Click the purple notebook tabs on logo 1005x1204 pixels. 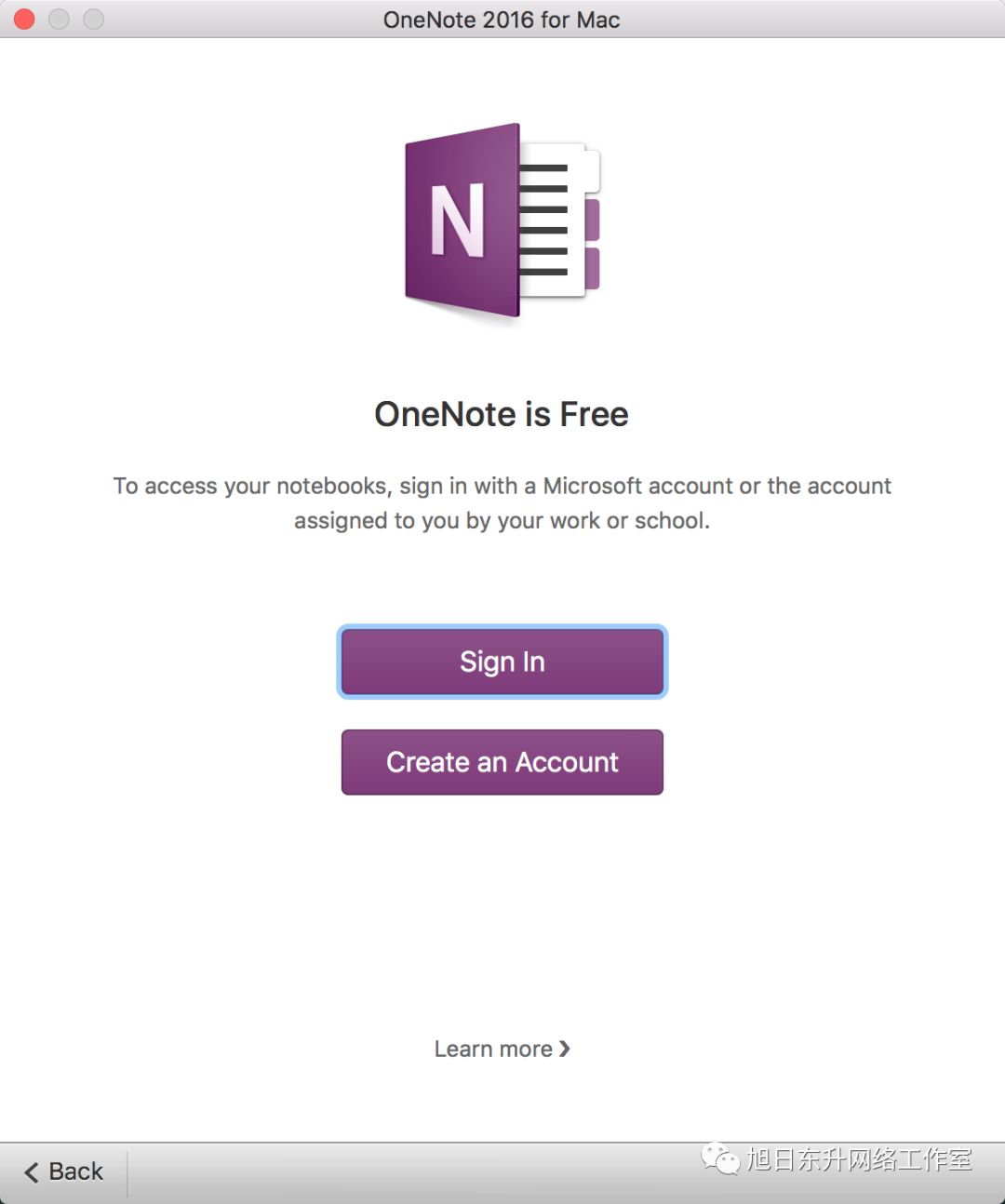[592, 244]
